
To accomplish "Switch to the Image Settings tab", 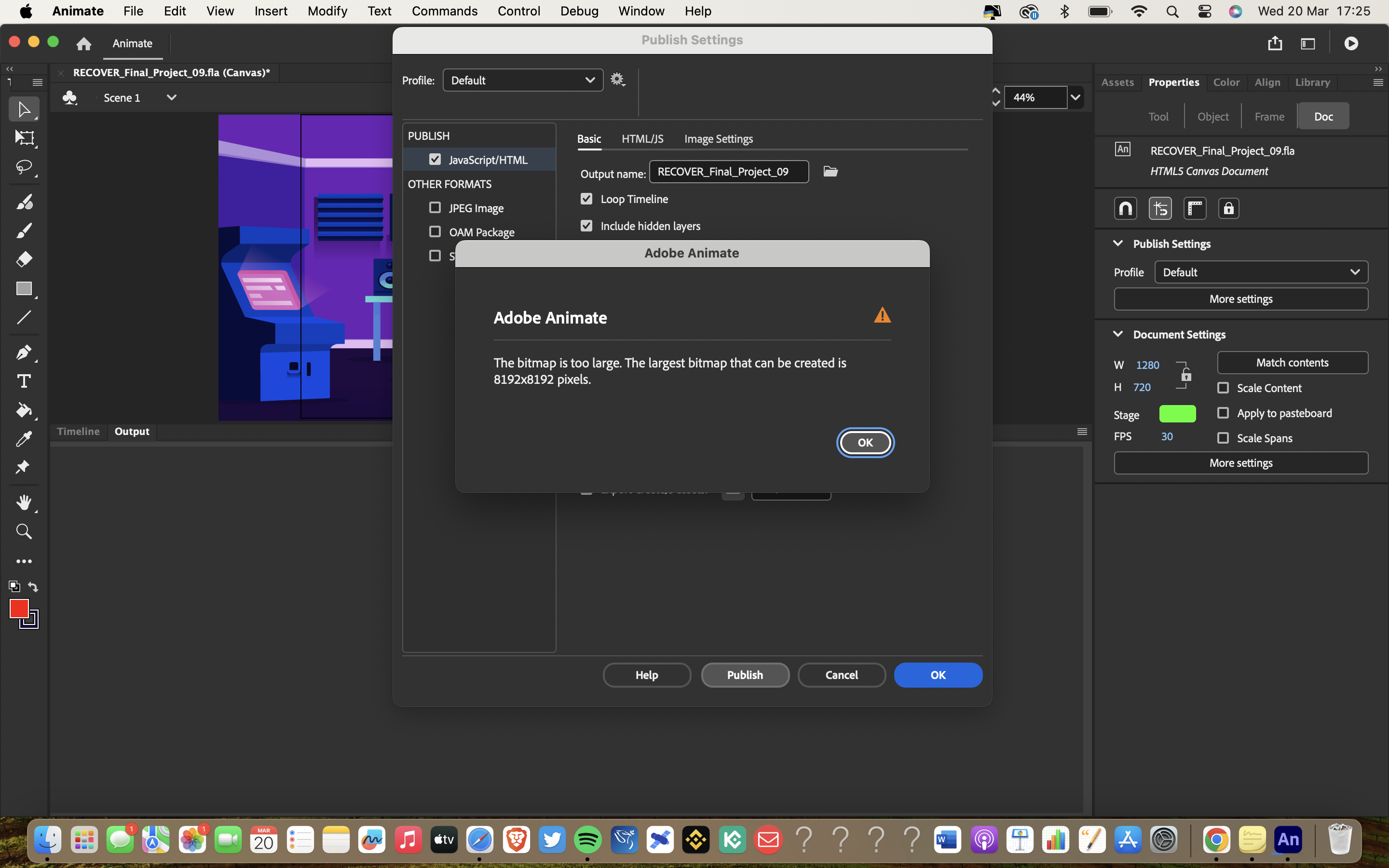I will point(718,138).
